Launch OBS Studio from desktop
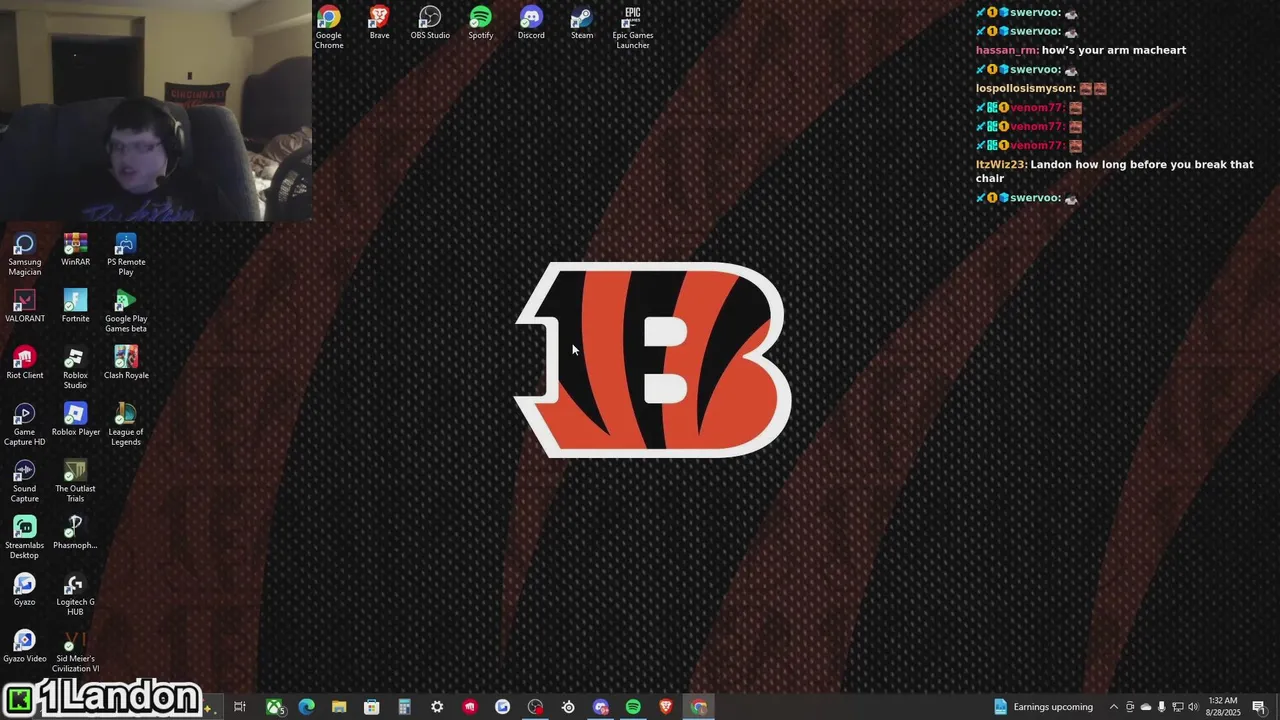Viewport: 1280px width, 720px height. 430,23
